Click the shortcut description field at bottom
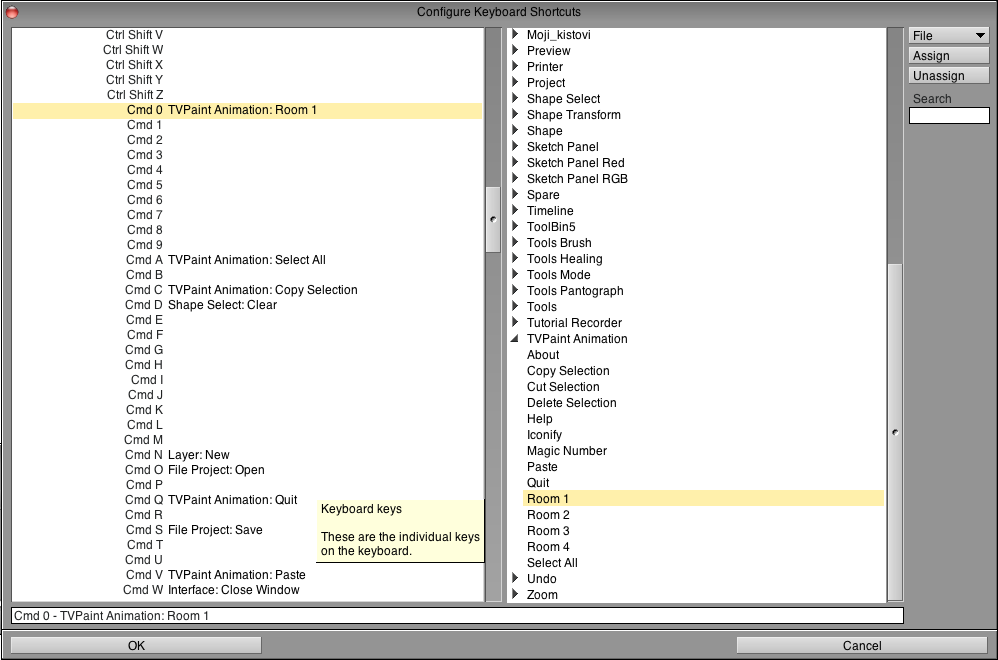The height and width of the screenshot is (660, 998). pos(457,615)
